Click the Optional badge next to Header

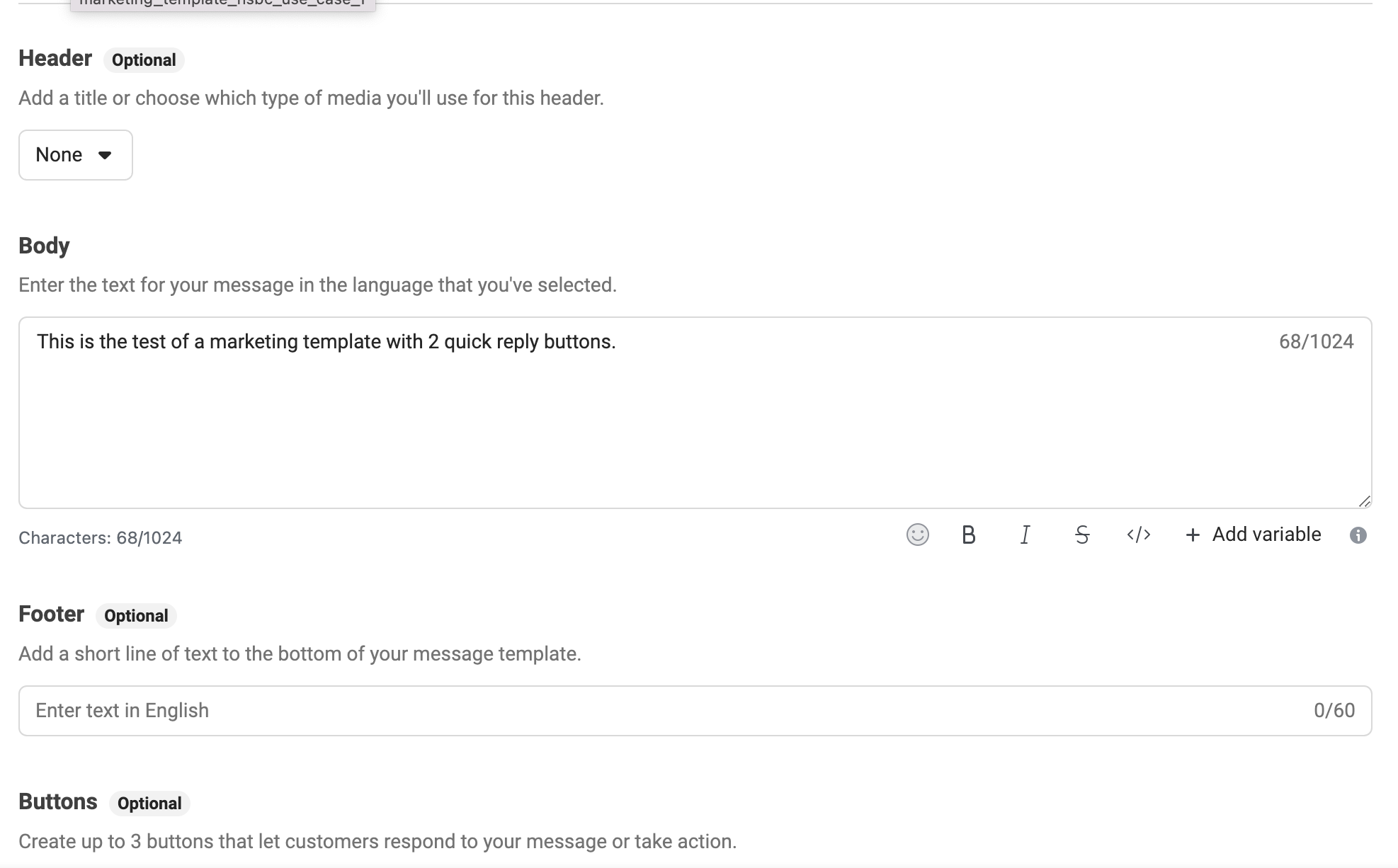144,60
